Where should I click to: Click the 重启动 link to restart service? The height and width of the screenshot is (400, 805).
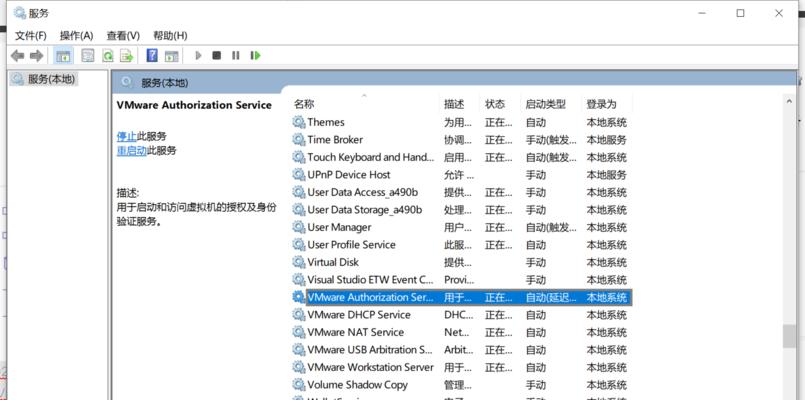pyautogui.click(x=131, y=150)
